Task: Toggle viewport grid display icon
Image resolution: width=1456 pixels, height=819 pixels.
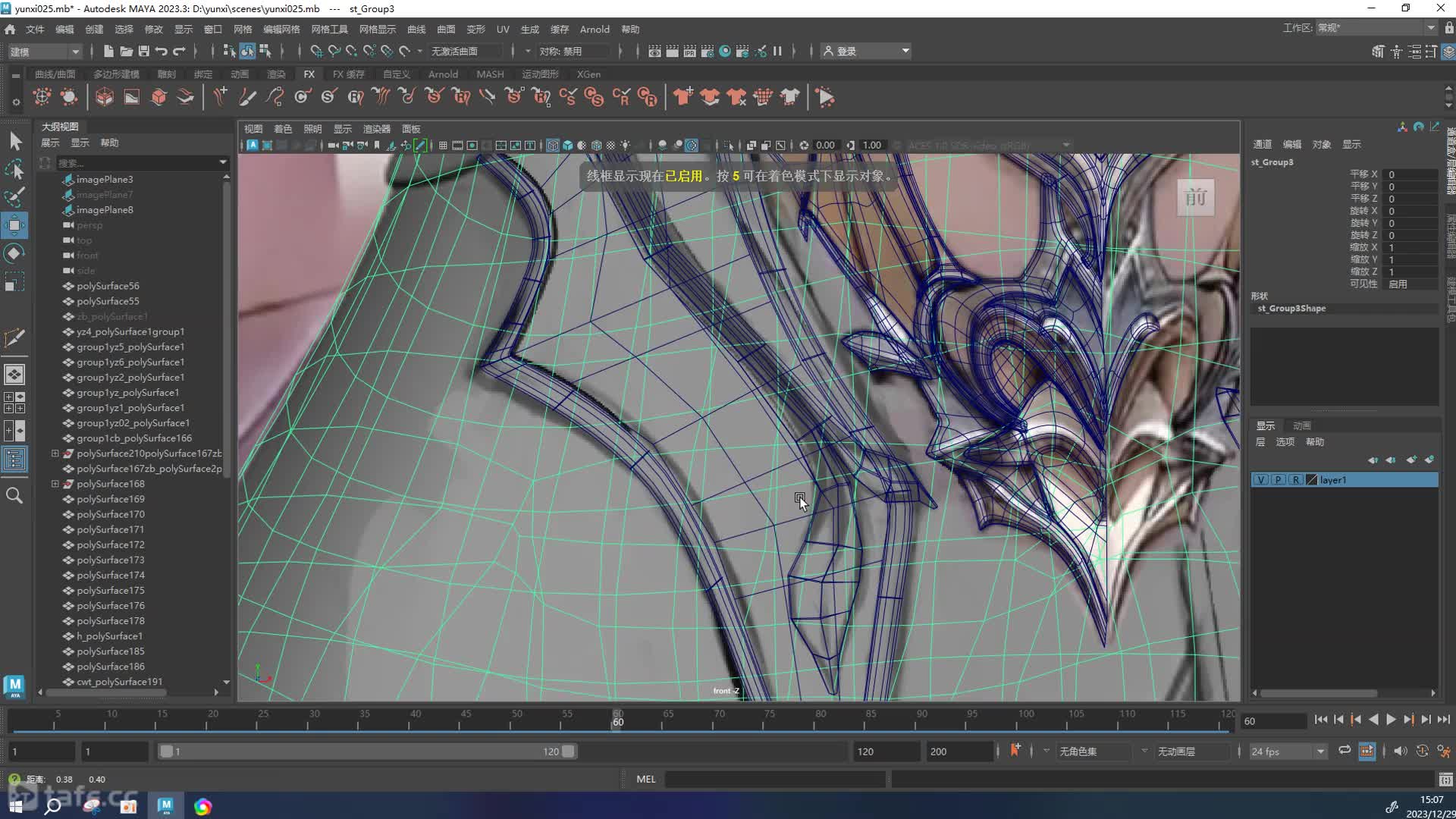Action: [x=443, y=145]
